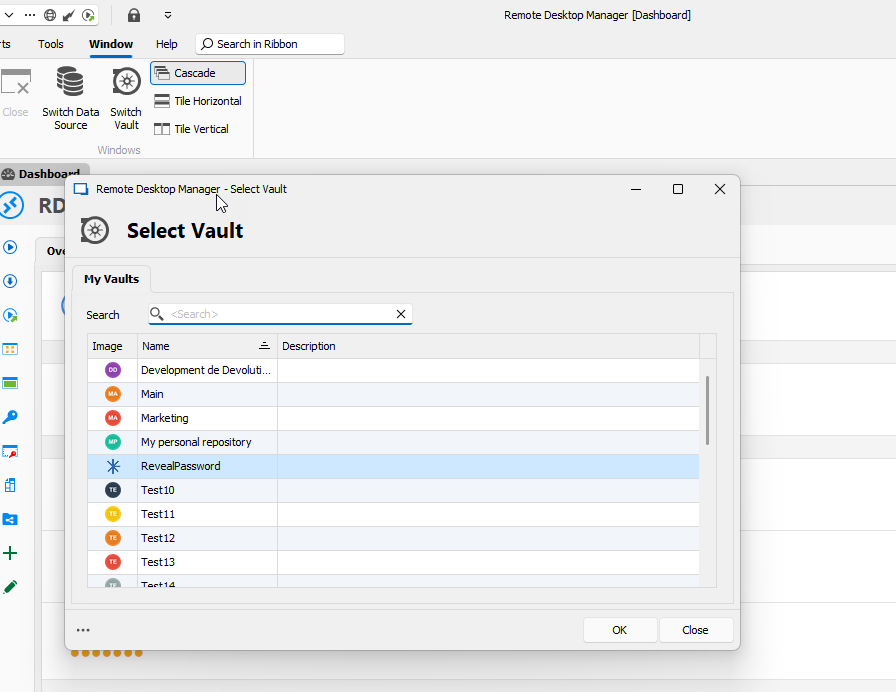The image size is (896, 692).
Task: Select the Marketing vault row
Action: click(x=393, y=418)
